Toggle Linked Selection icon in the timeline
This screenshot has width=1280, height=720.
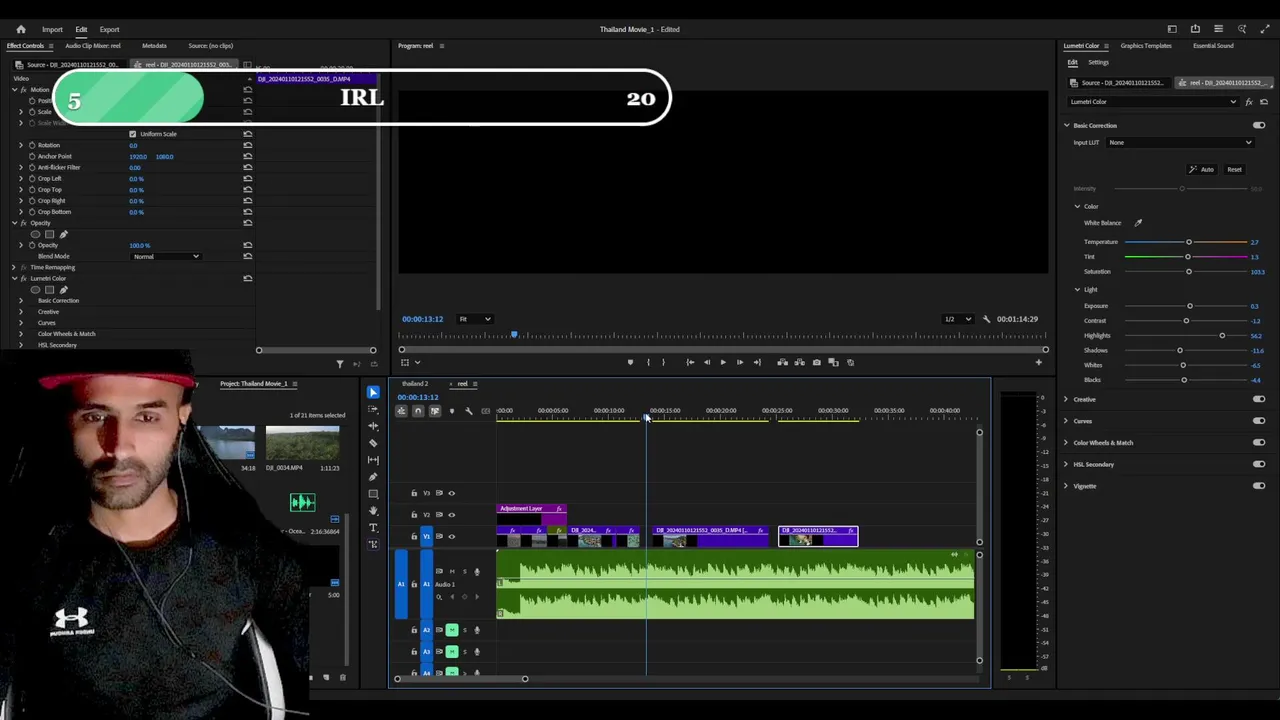(x=435, y=411)
